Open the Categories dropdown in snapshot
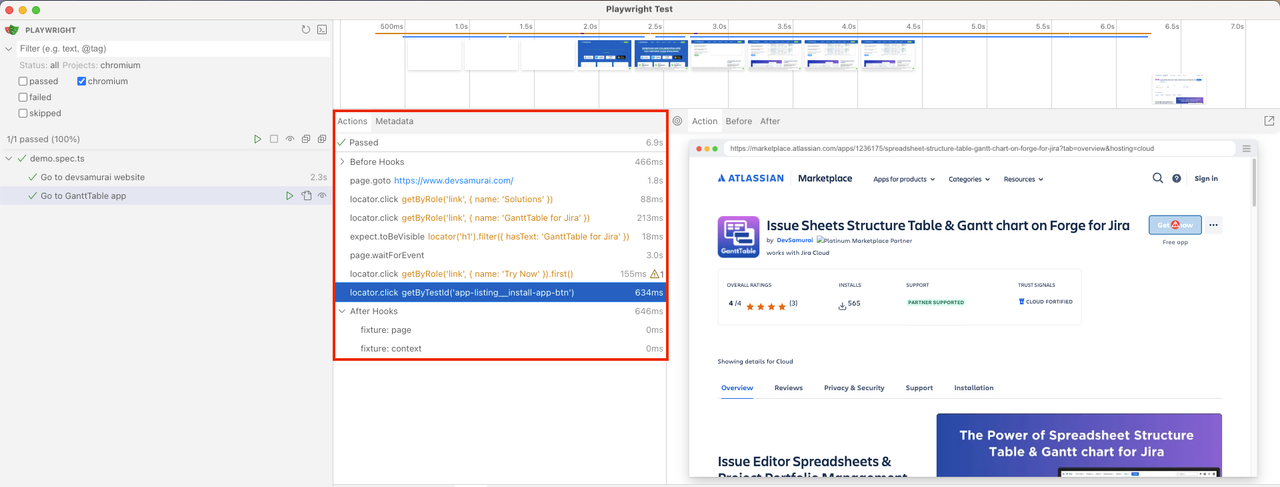This screenshot has height=487, width=1280. pyautogui.click(x=969, y=179)
